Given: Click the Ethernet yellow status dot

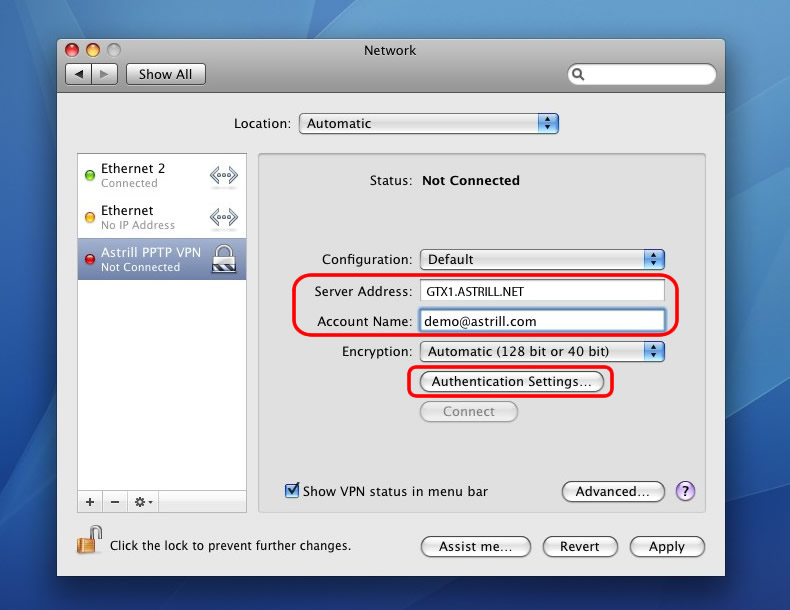Looking at the screenshot, I should pyautogui.click(x=90, y=217).
